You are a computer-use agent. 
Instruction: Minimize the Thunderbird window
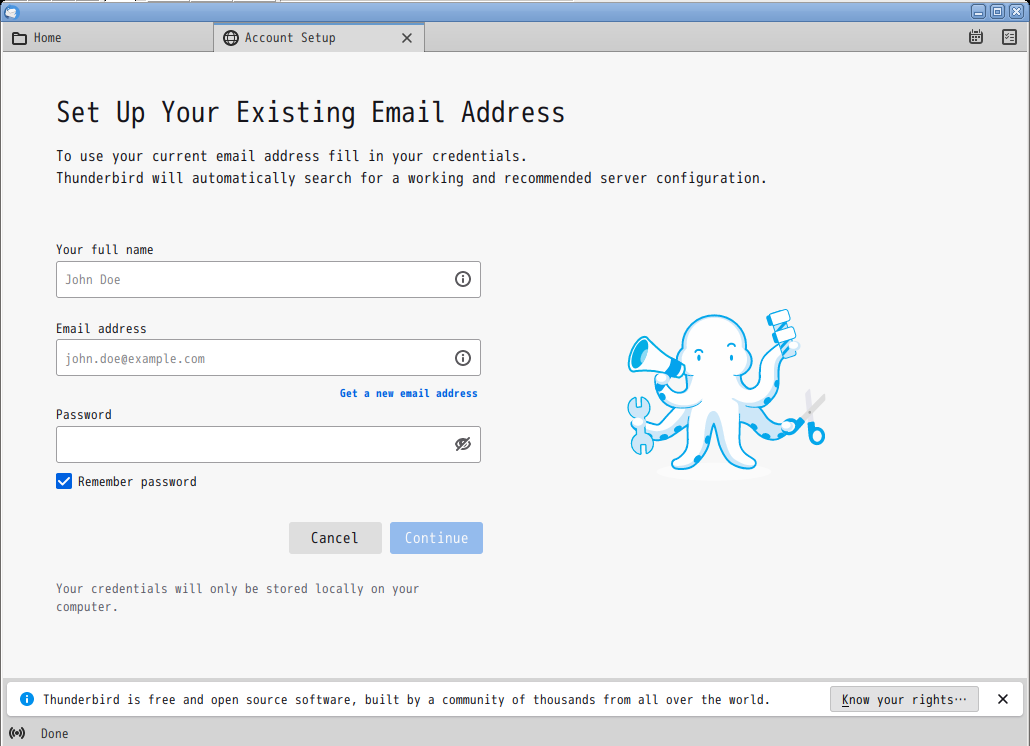(978, 11)
